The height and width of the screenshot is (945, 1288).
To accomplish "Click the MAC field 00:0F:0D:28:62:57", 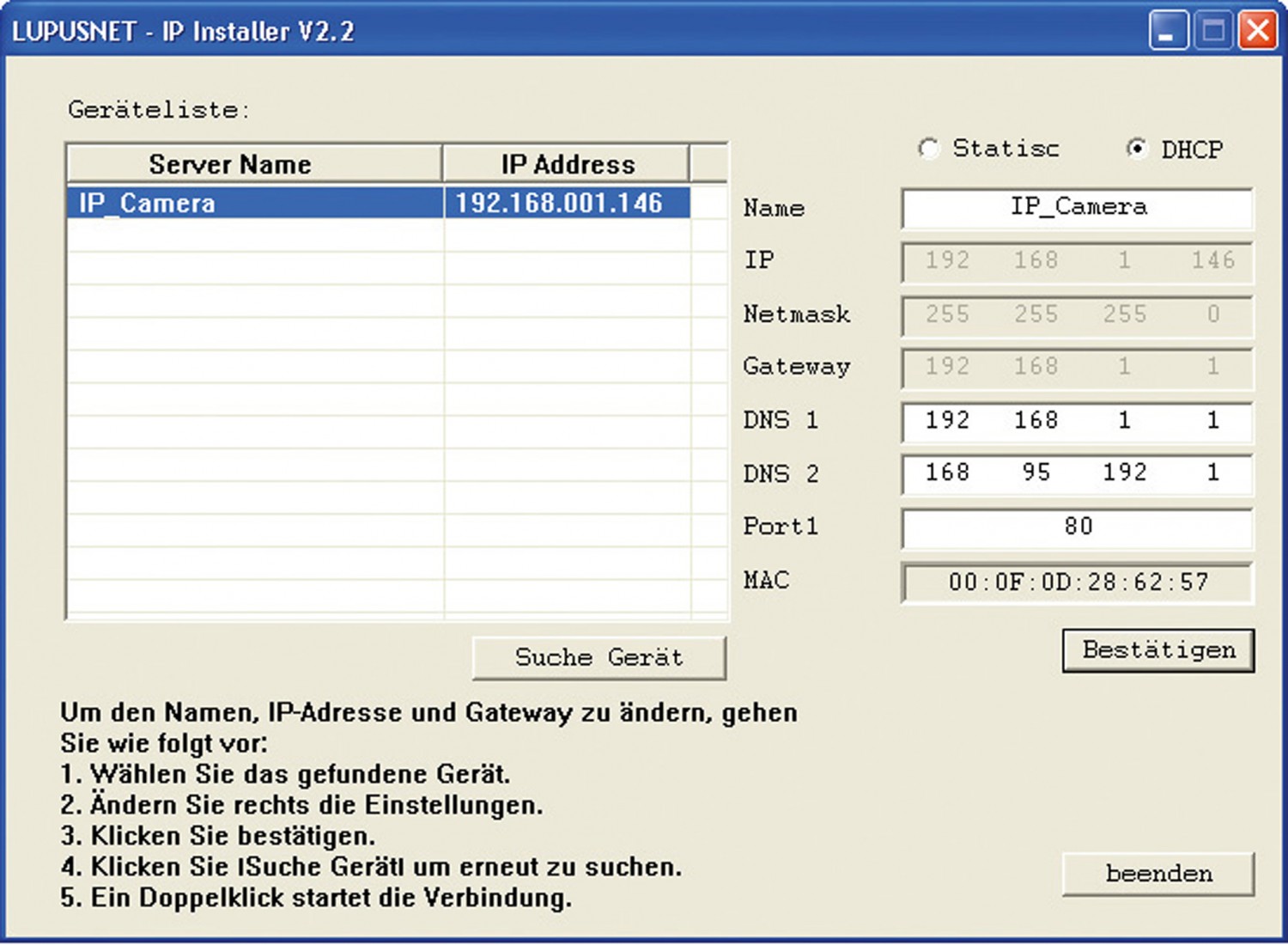I will point(1078,582).
